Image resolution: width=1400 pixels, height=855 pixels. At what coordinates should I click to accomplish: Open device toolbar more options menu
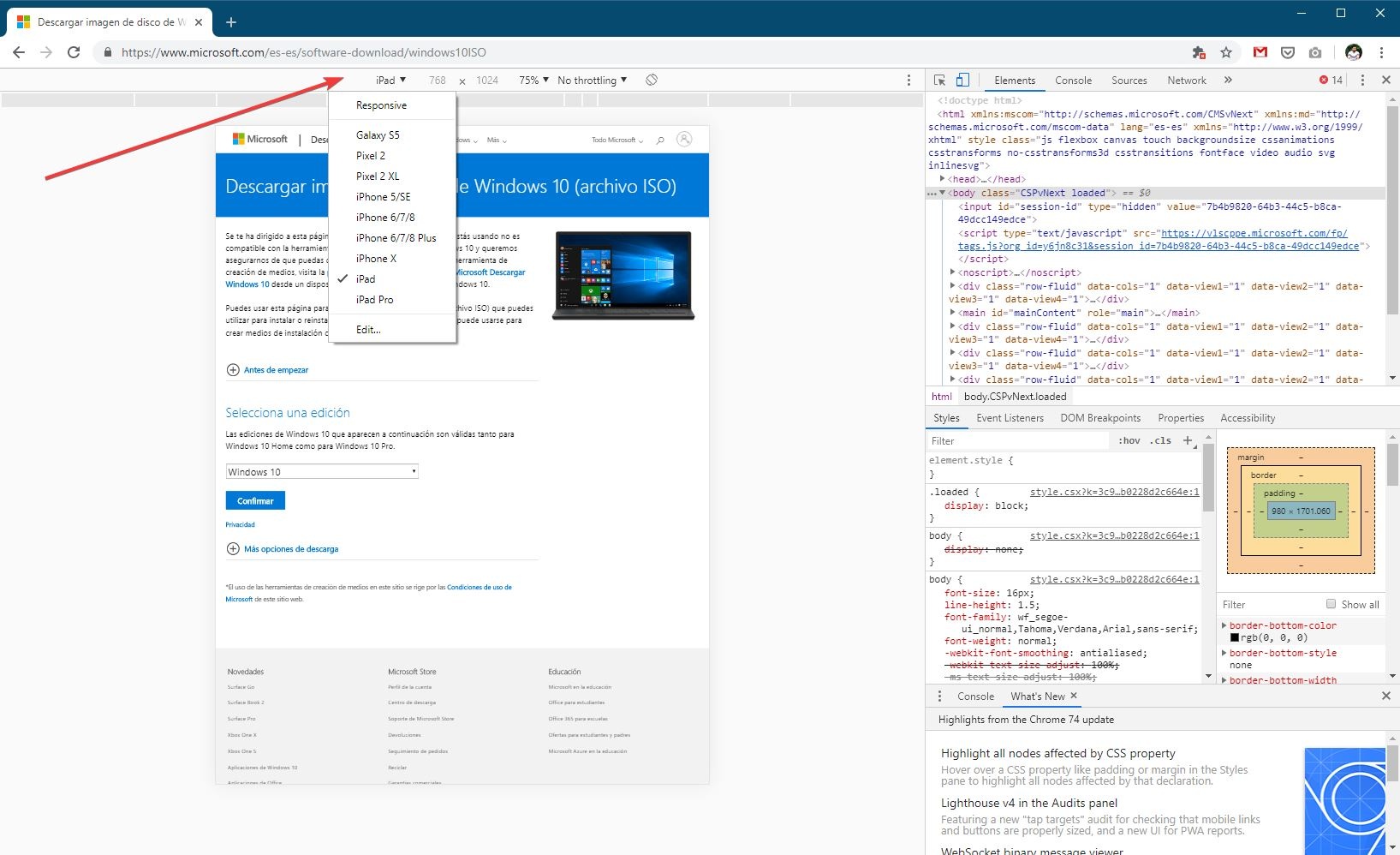coord(909,80)
